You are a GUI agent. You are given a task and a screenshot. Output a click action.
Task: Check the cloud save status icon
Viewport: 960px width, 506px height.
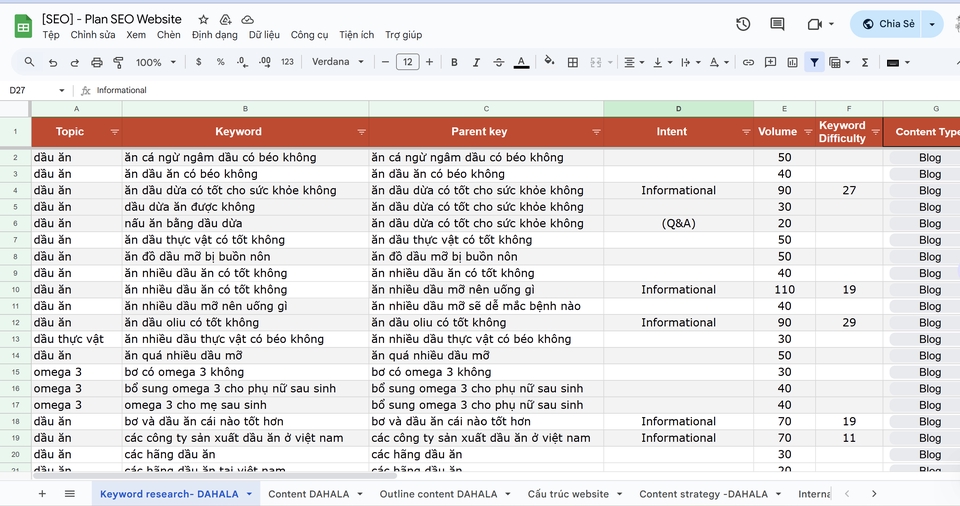(247, 20)
